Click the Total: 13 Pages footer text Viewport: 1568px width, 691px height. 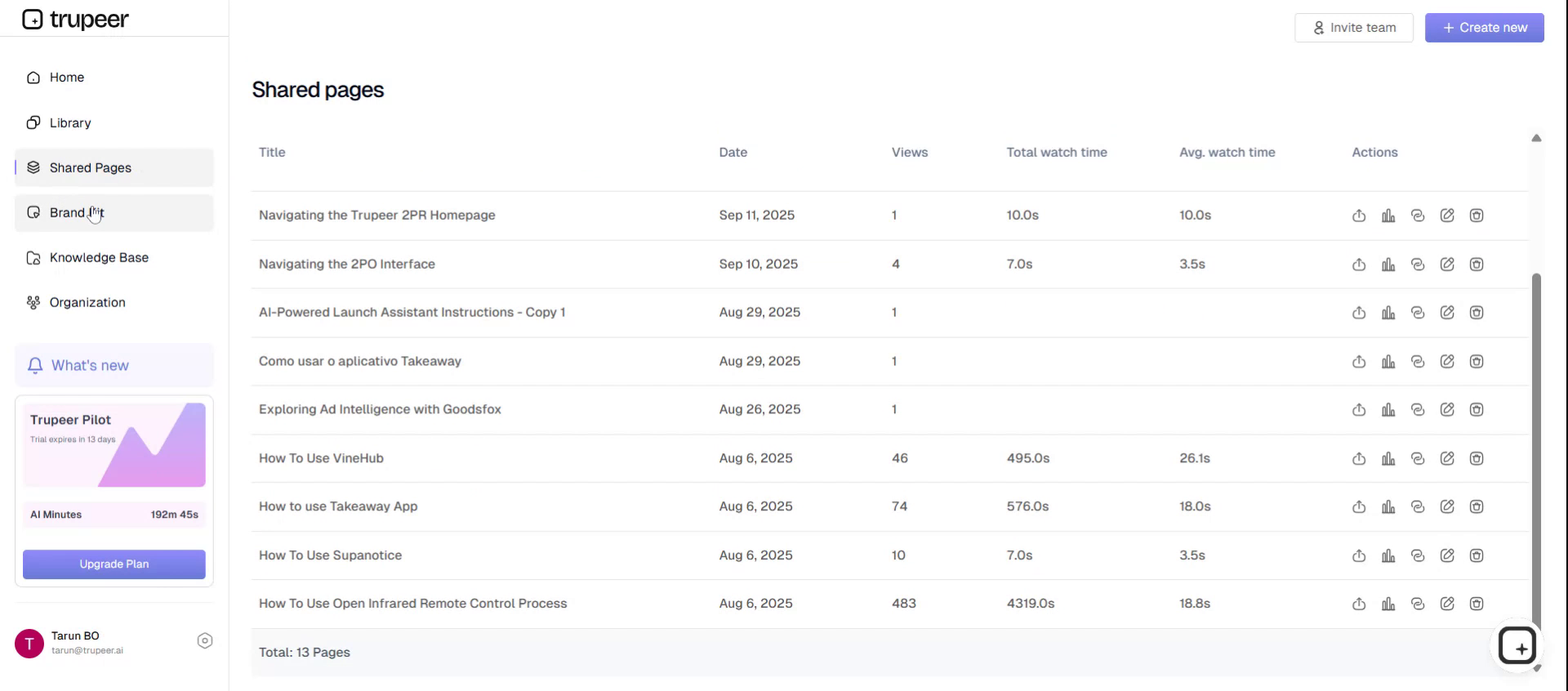(305, 653)
